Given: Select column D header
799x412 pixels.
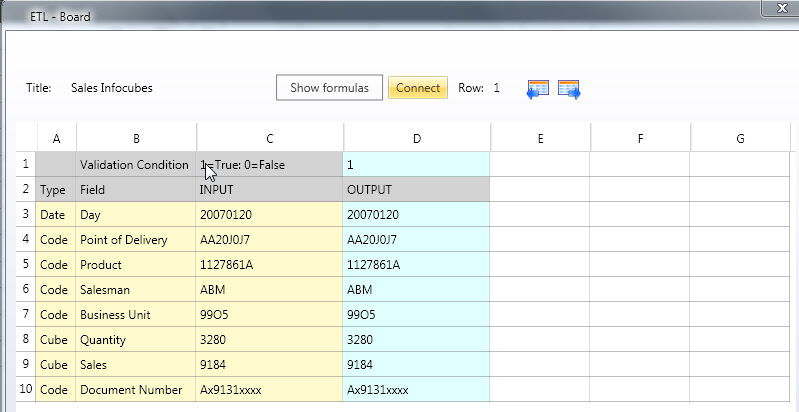Looking at the screenshot, I should click(x=417, y=139).
